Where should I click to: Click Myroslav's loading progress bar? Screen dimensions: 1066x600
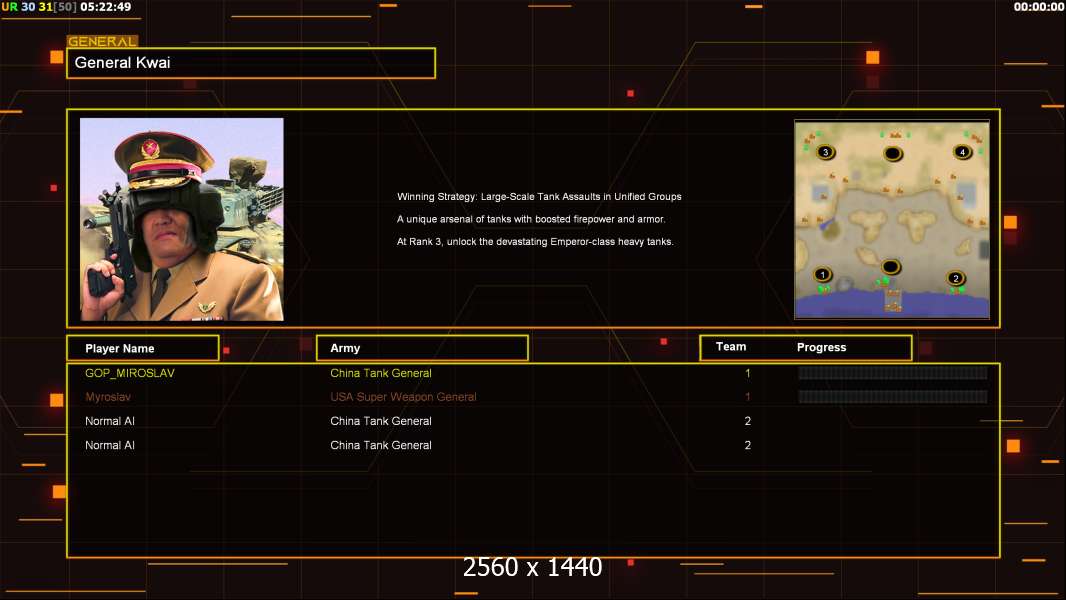click(892, 397)
